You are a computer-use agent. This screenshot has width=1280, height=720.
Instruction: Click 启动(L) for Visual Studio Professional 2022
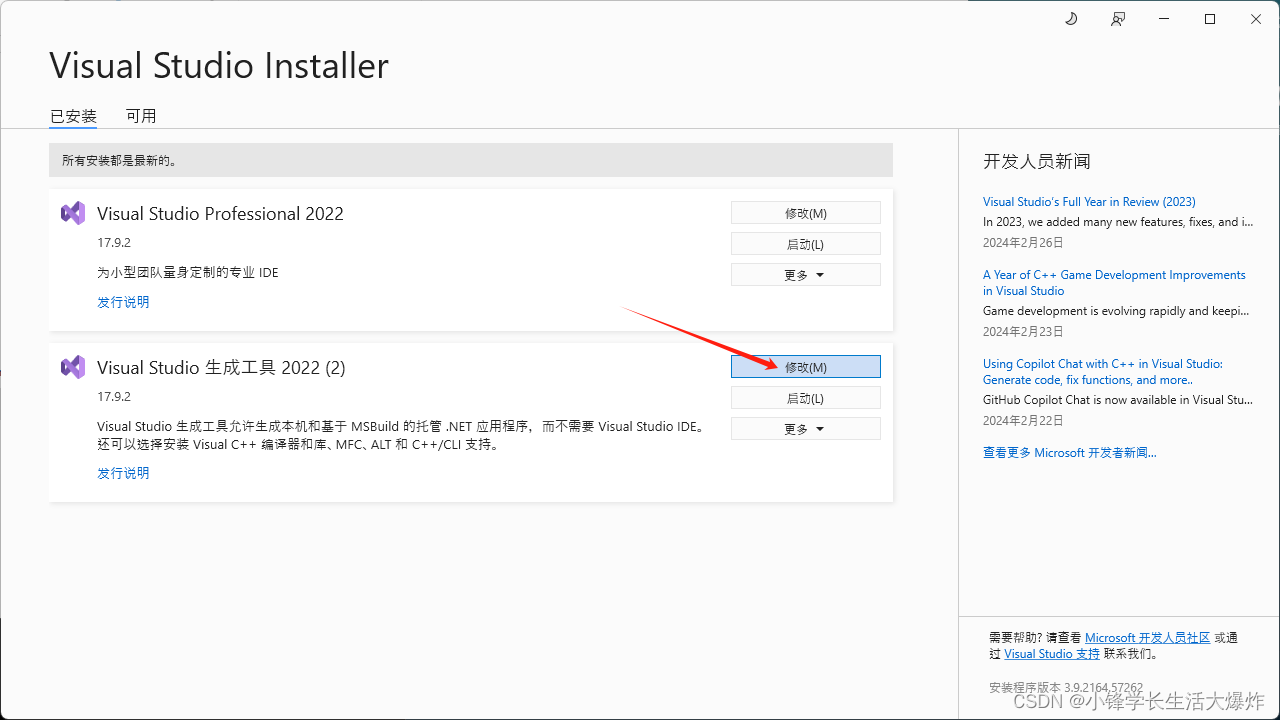coord(806,244)
